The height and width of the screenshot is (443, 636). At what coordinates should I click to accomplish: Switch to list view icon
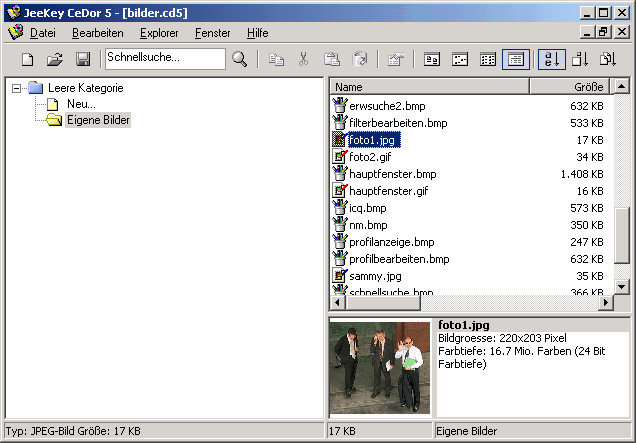click(x=488, y=60)
